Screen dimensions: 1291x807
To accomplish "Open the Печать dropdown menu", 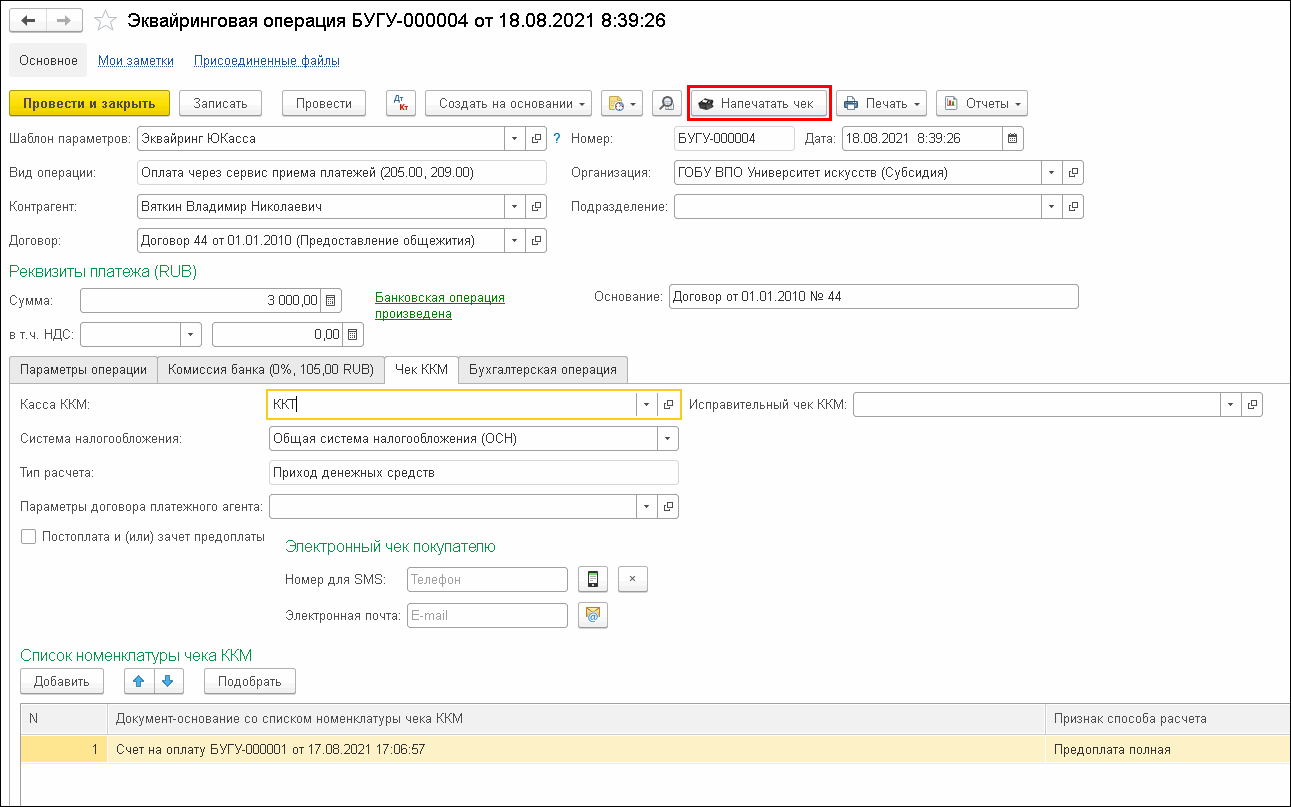I will pos(881,103).
